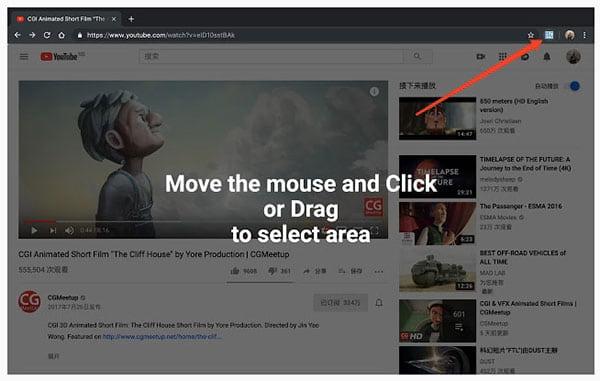The height and width of the screenshot is (381, 600).
Task: Open more actions three-dot menu
Action: point(379,272)
